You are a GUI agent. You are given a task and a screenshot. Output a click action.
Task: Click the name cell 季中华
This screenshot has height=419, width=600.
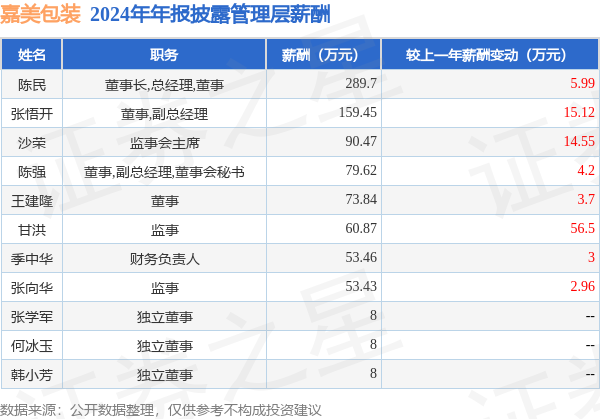tap(32, 259)
